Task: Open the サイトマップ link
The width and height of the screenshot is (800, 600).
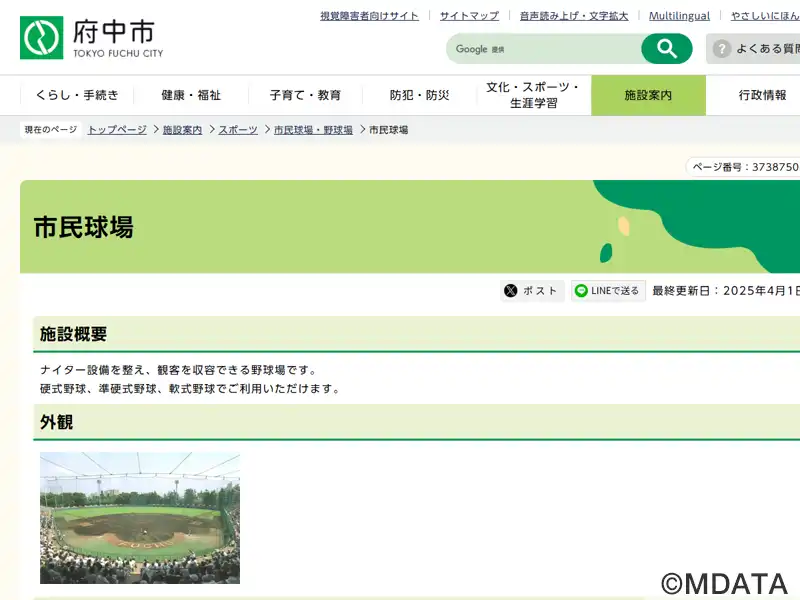Action: [469, 16]
